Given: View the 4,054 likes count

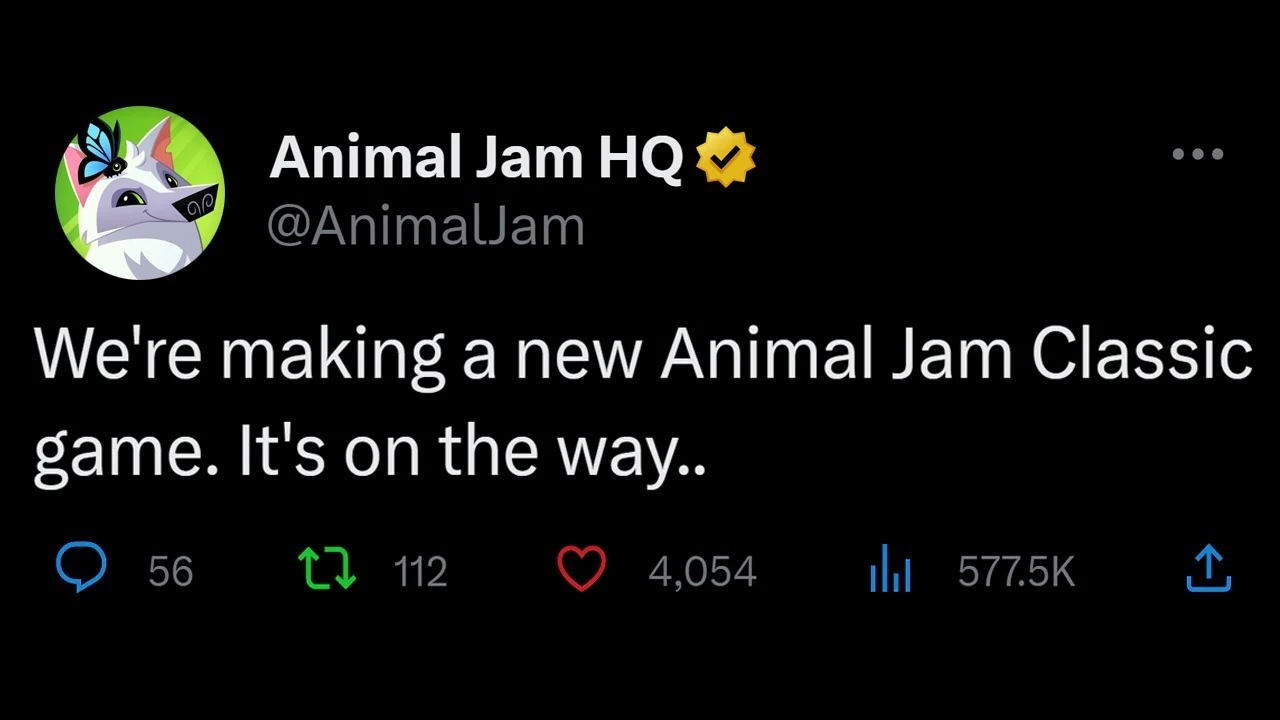Looking at the screenshot, I should point(701,570).
